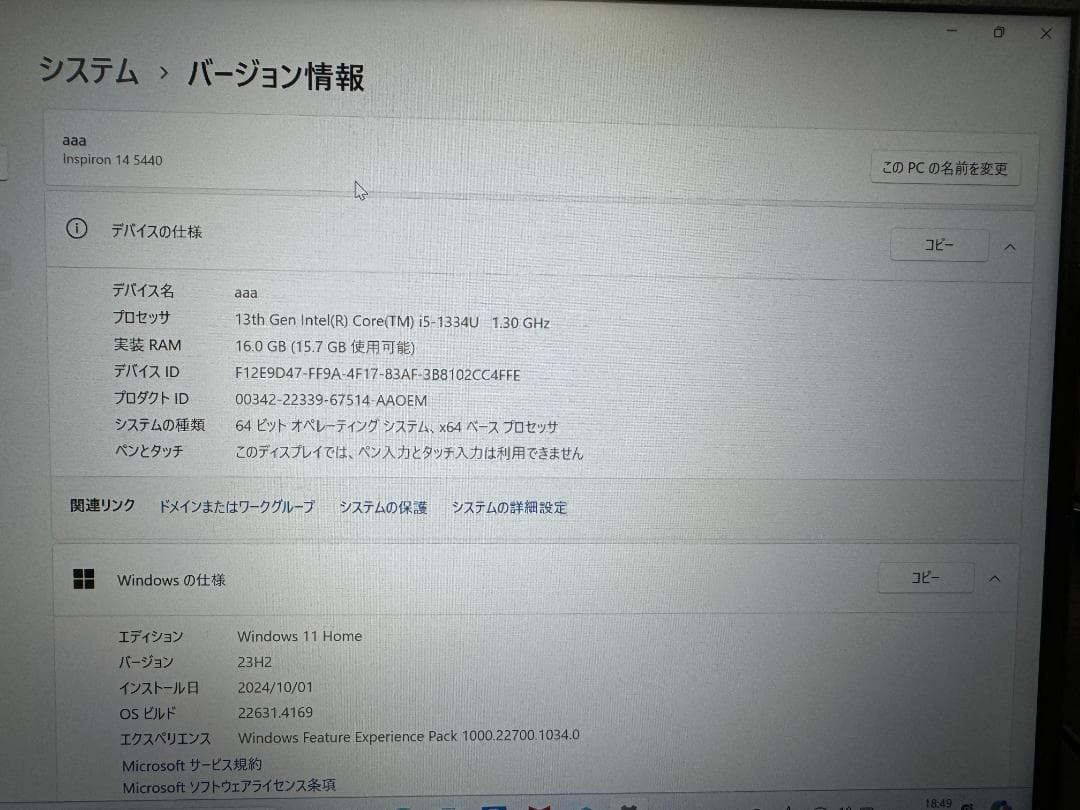Collapse the Windows の仕様 section chevron

(x=995, y=579)
